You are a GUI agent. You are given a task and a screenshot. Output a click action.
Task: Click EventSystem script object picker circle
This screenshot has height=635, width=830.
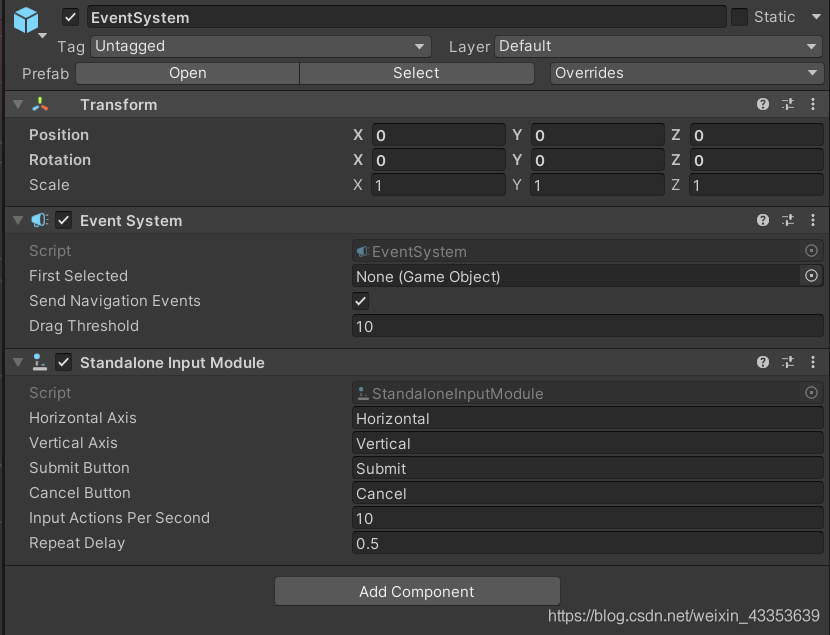pyautogui.click(x=811, y=251)
